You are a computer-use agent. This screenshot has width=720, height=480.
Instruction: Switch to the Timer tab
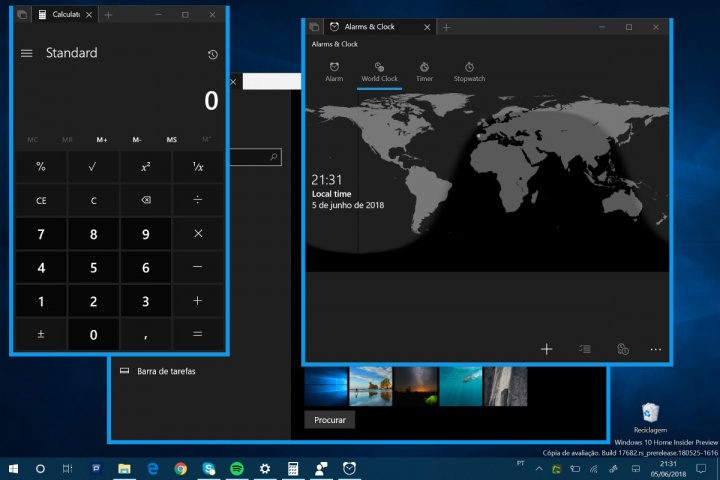(x=424, y=72)
